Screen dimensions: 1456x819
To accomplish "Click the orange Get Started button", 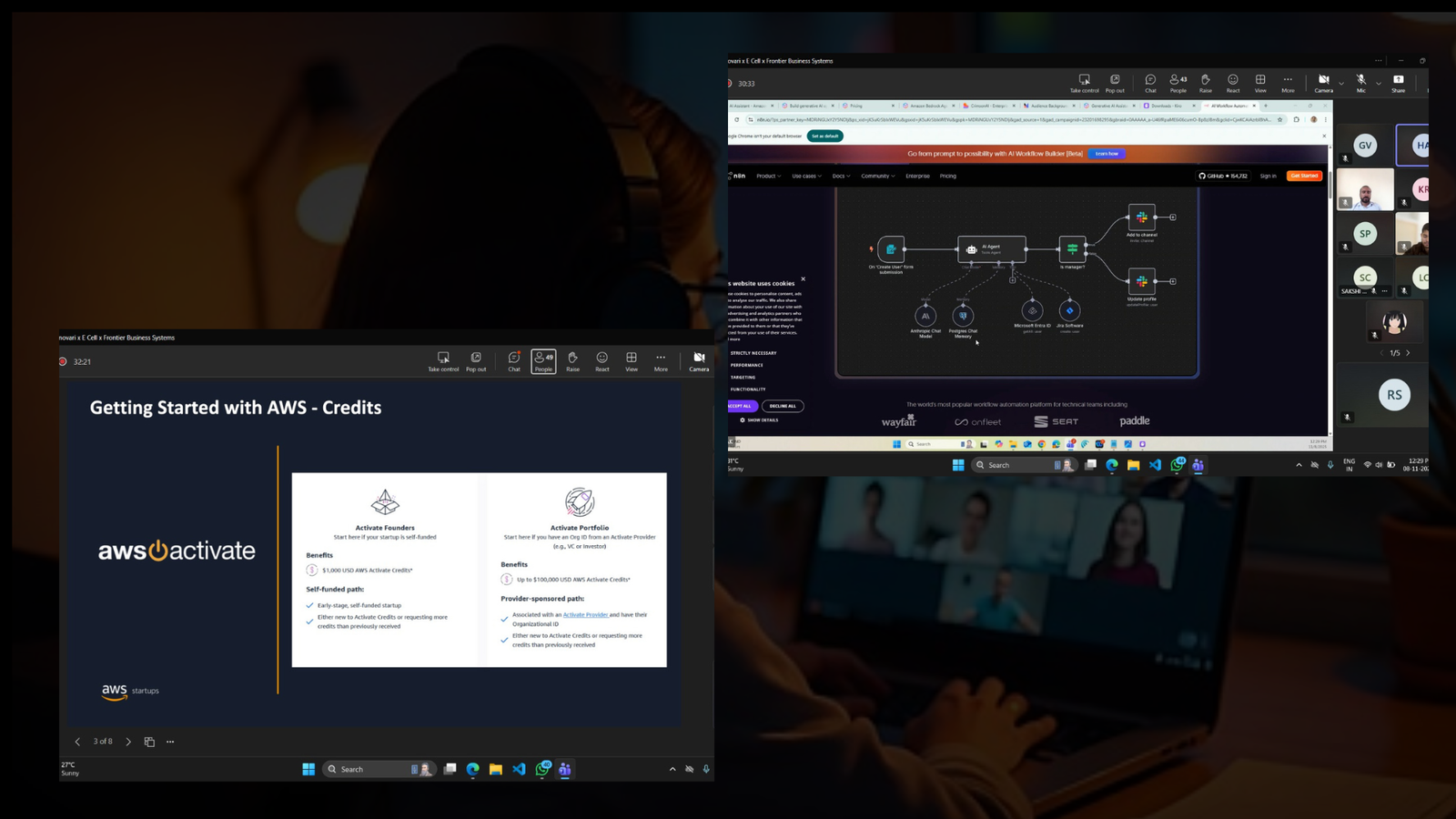I will coord(1304,176).
